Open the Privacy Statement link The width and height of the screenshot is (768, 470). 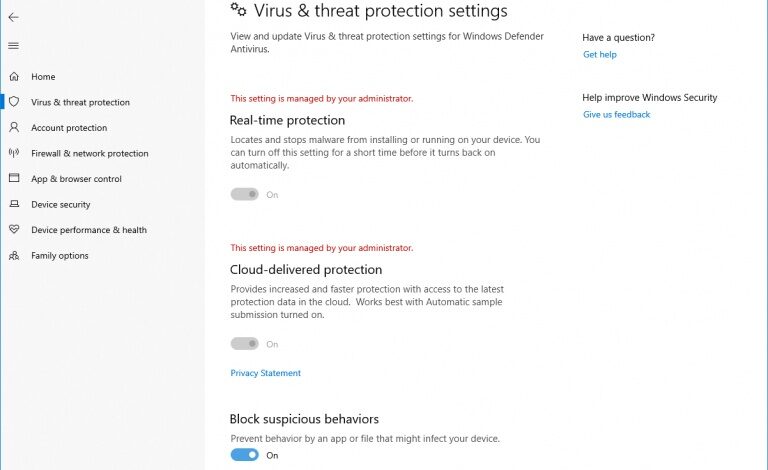point(265,373)
